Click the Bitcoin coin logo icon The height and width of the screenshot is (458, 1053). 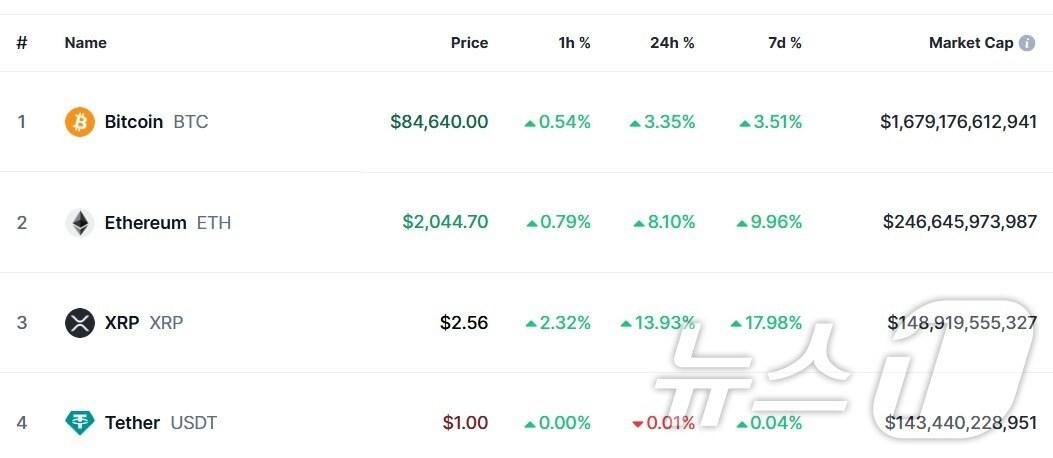tap(79, 122)
